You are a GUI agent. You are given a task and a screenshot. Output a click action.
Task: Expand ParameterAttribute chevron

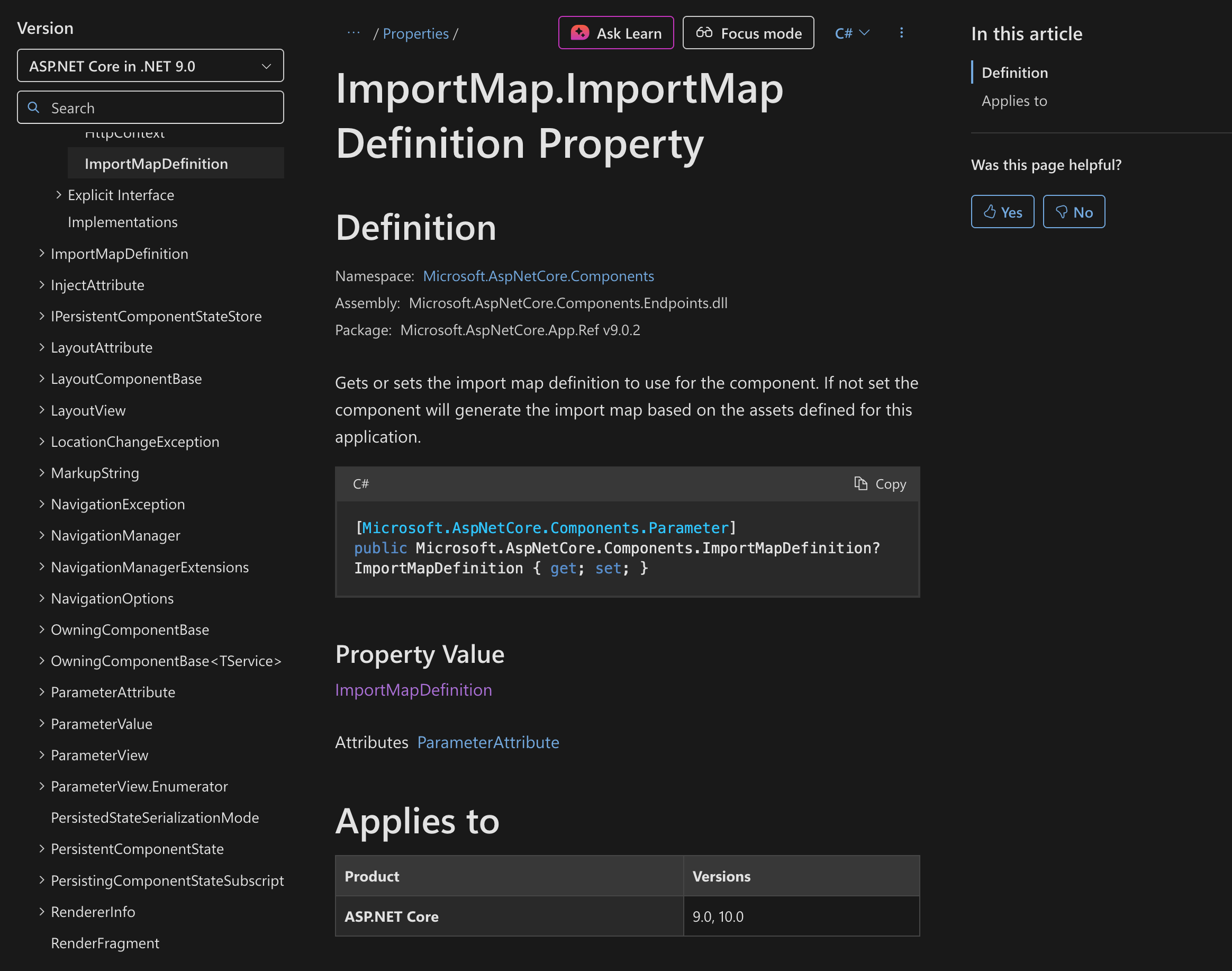pyautogui.click(x=42, y=693)
